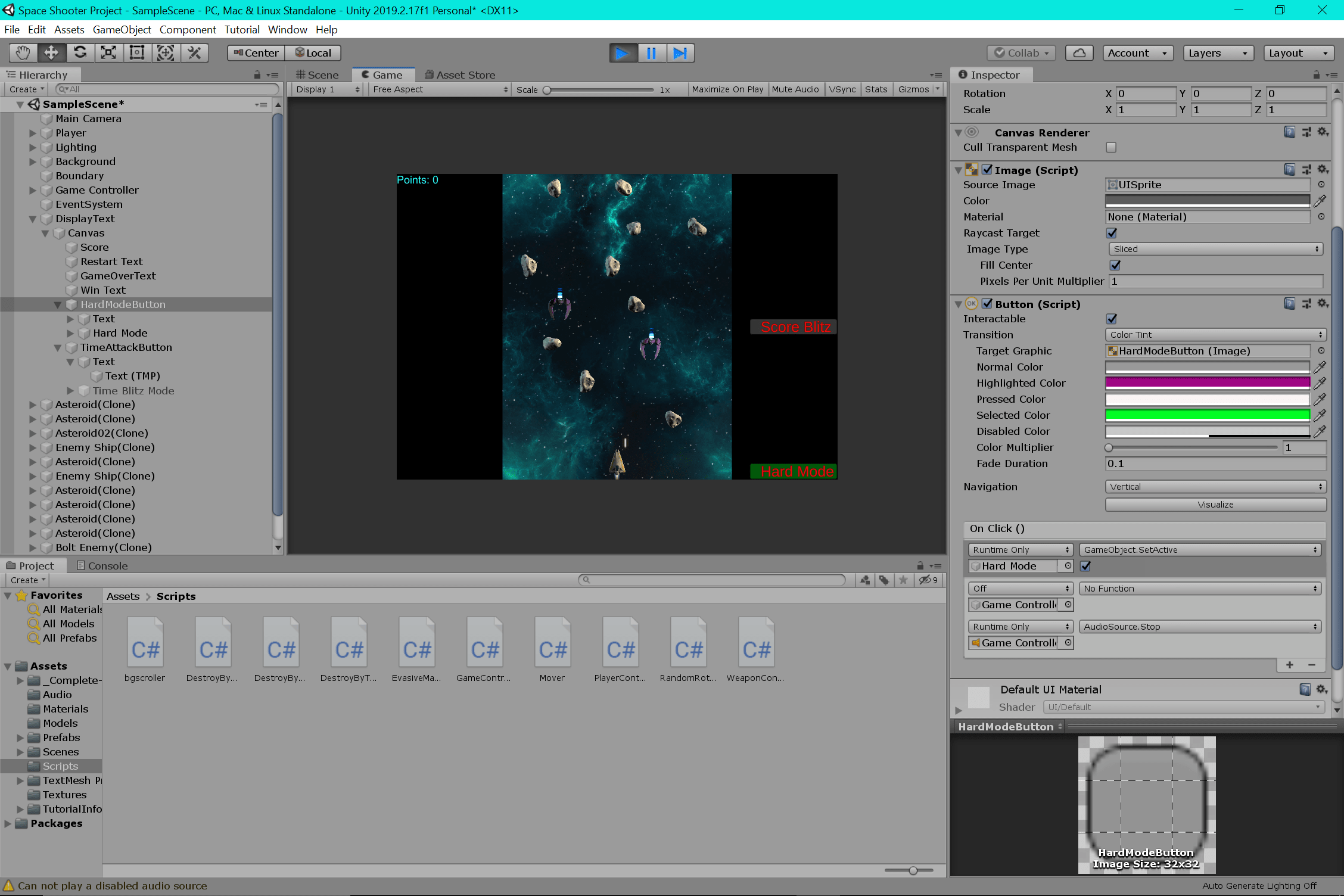This screenshot has width=1344, height=896.
Task: Click the Visualize navigation button
Action: [x=1215, y=505]
